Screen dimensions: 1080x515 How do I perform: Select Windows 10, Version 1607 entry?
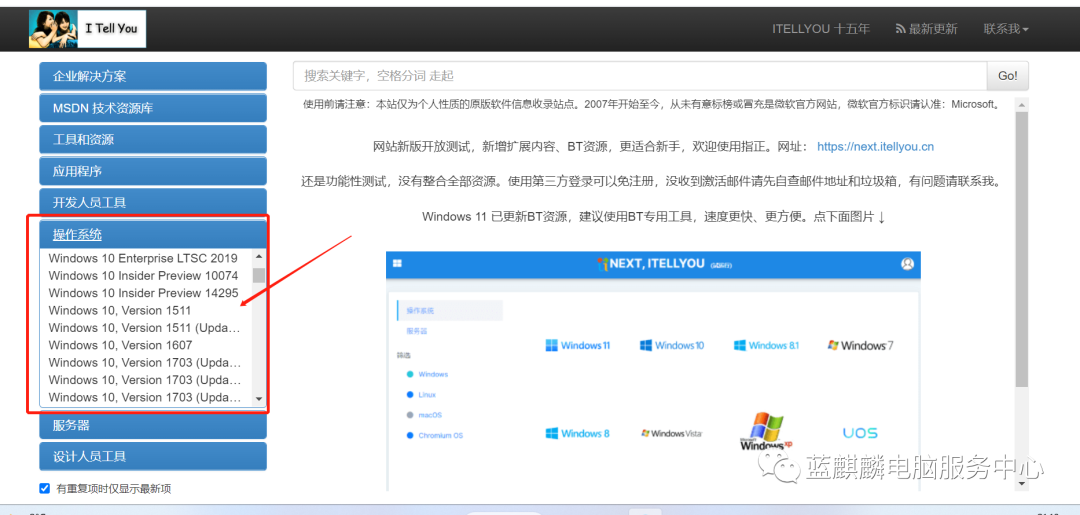click(x=121, y=345)
